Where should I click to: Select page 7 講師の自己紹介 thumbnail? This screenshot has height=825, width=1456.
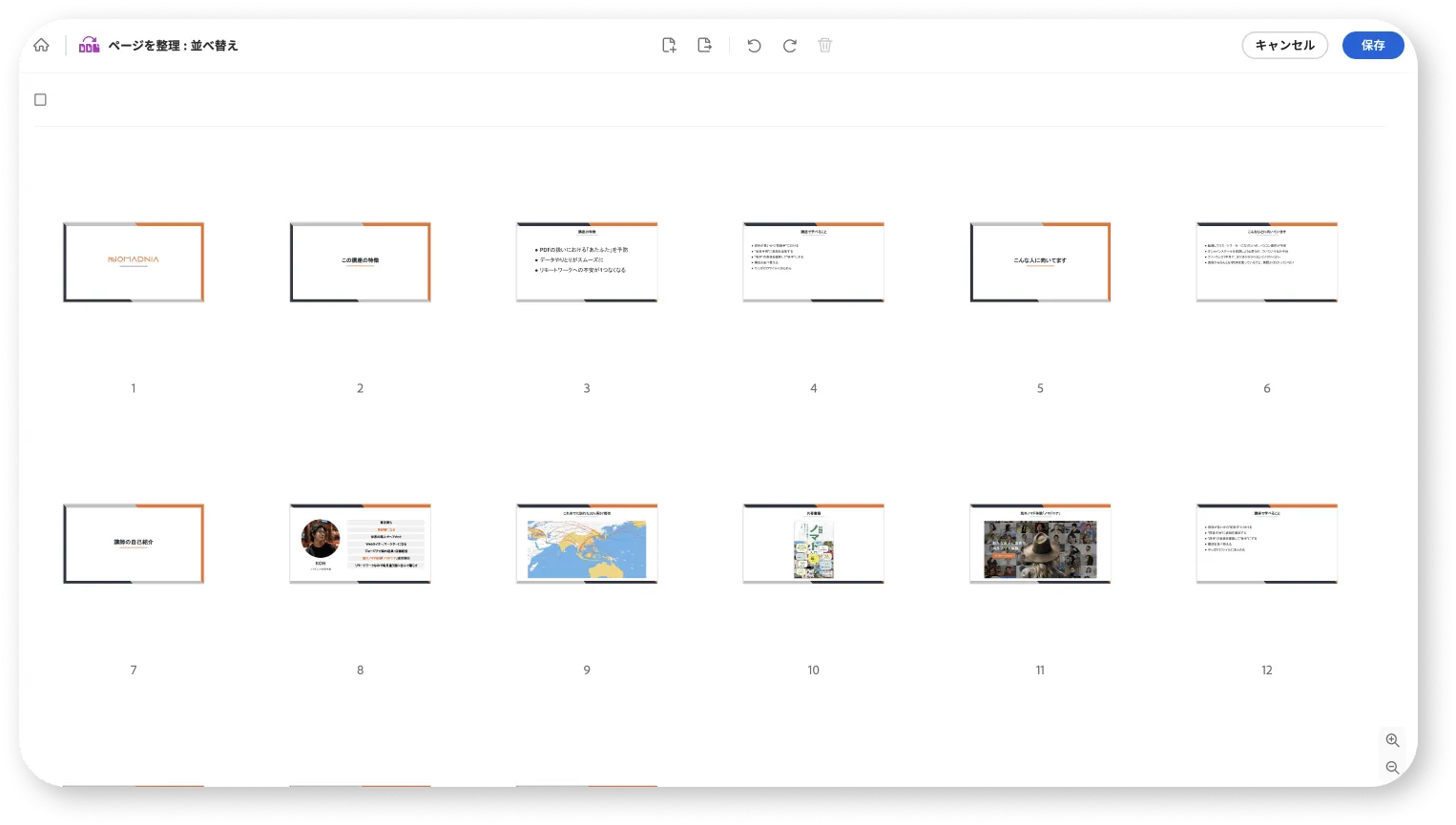click(134, 544)
